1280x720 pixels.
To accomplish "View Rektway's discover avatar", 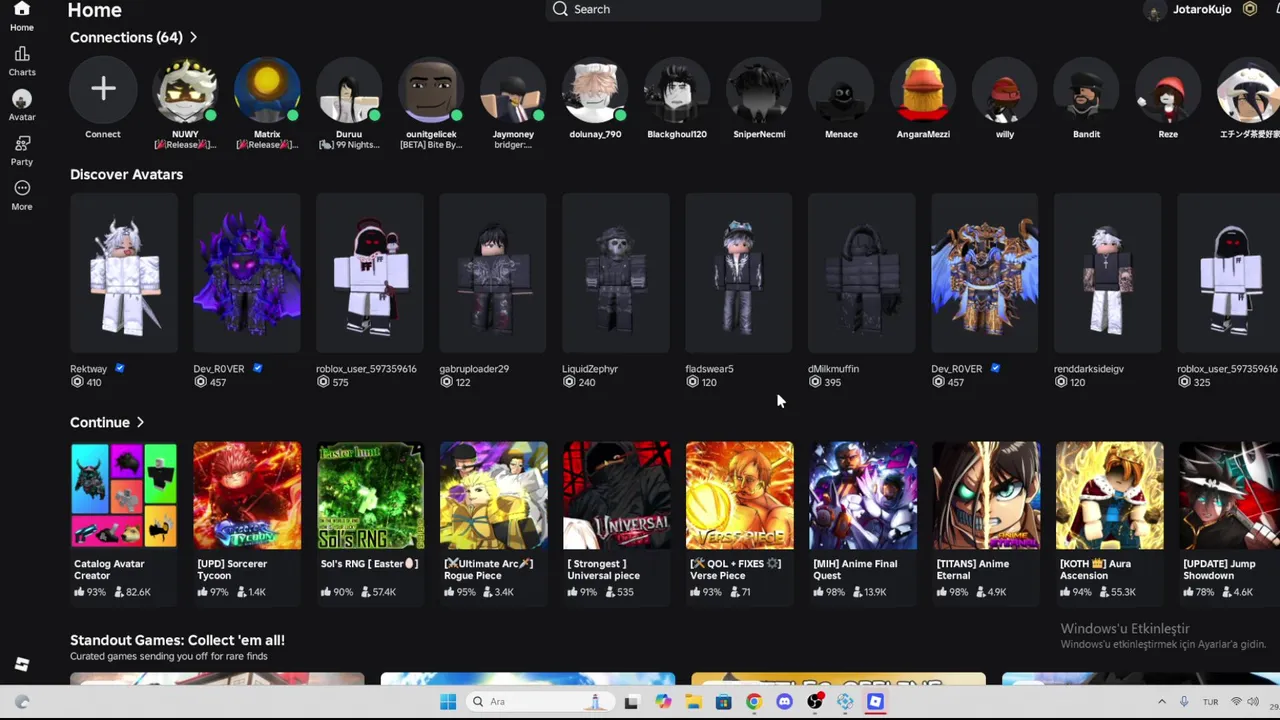I will 124,274.
